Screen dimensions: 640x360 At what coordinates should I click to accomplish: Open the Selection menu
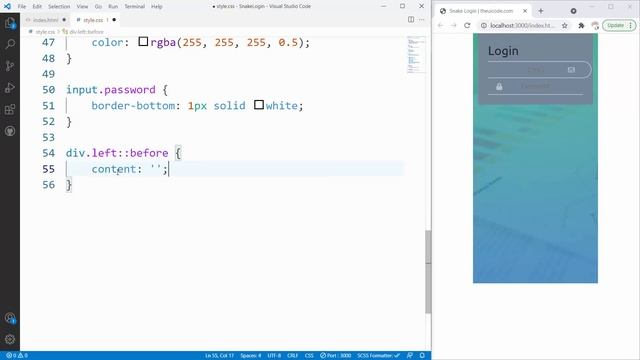[59, 7]
